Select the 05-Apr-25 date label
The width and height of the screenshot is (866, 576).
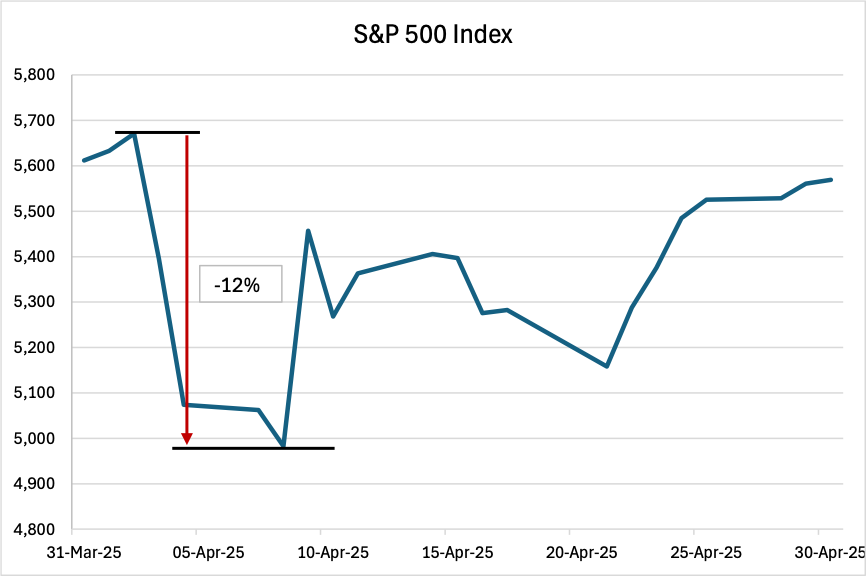(x=196, y=551)
